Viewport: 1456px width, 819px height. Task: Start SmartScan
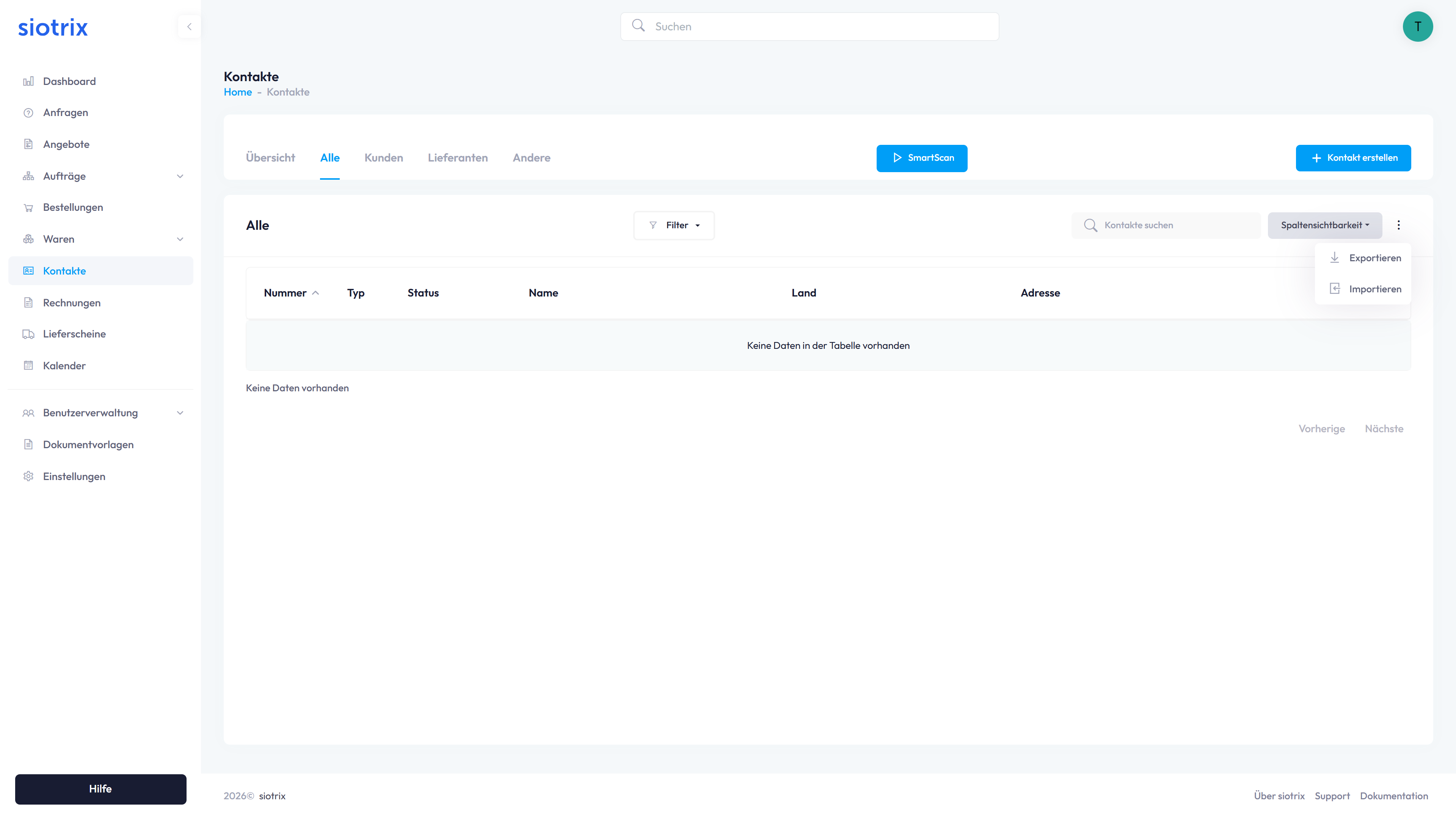[921, 158]
